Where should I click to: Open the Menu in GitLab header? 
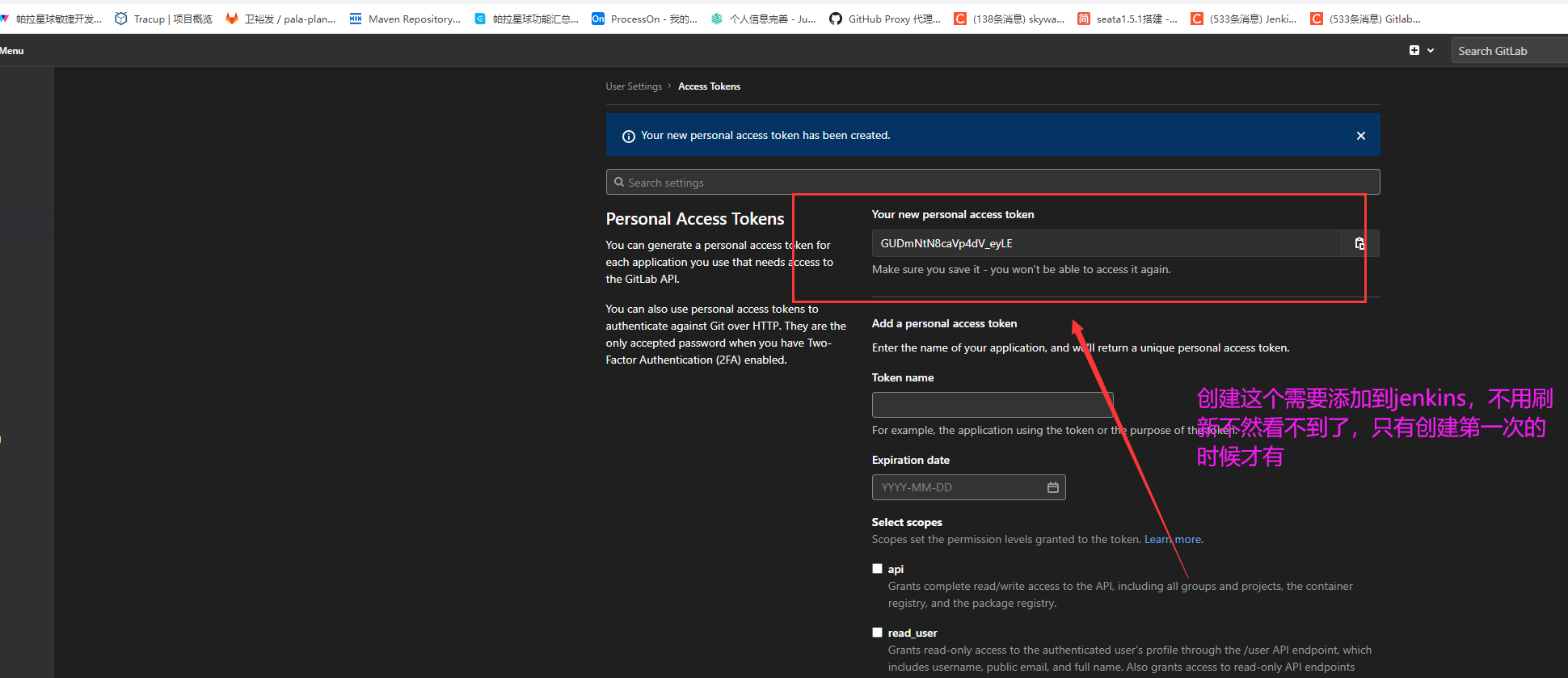coord(12,51)
